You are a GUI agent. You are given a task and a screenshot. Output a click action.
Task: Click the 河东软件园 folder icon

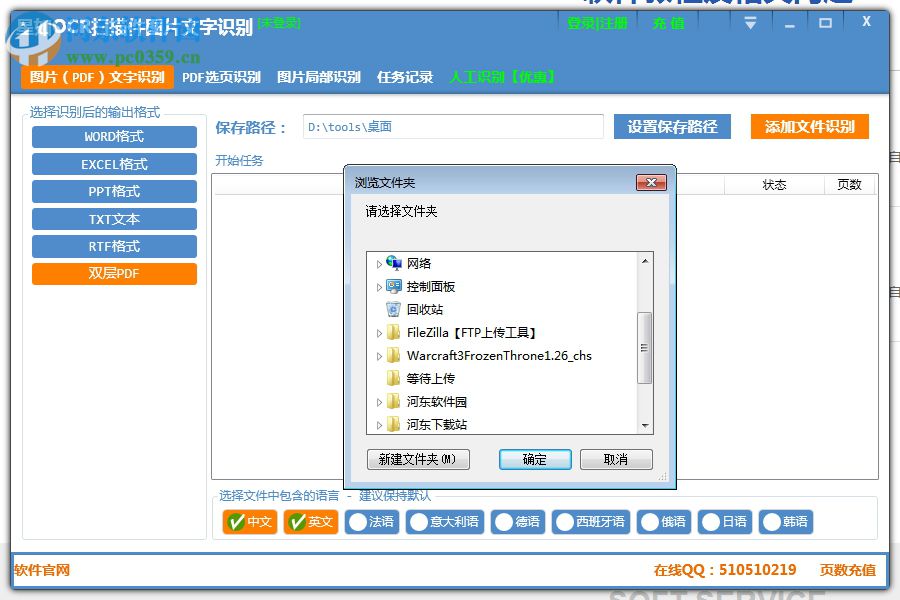pos(393,401)
